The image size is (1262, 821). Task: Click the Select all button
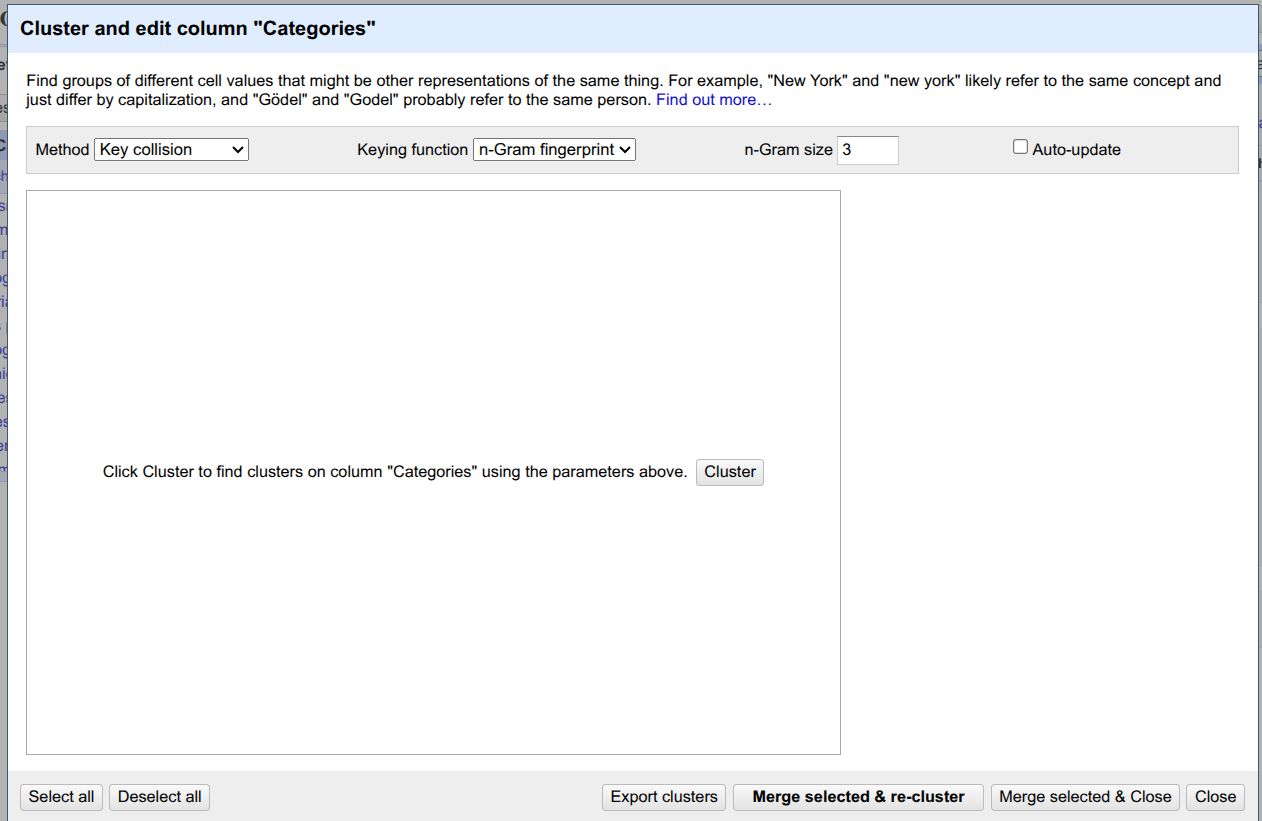[61, 797]
